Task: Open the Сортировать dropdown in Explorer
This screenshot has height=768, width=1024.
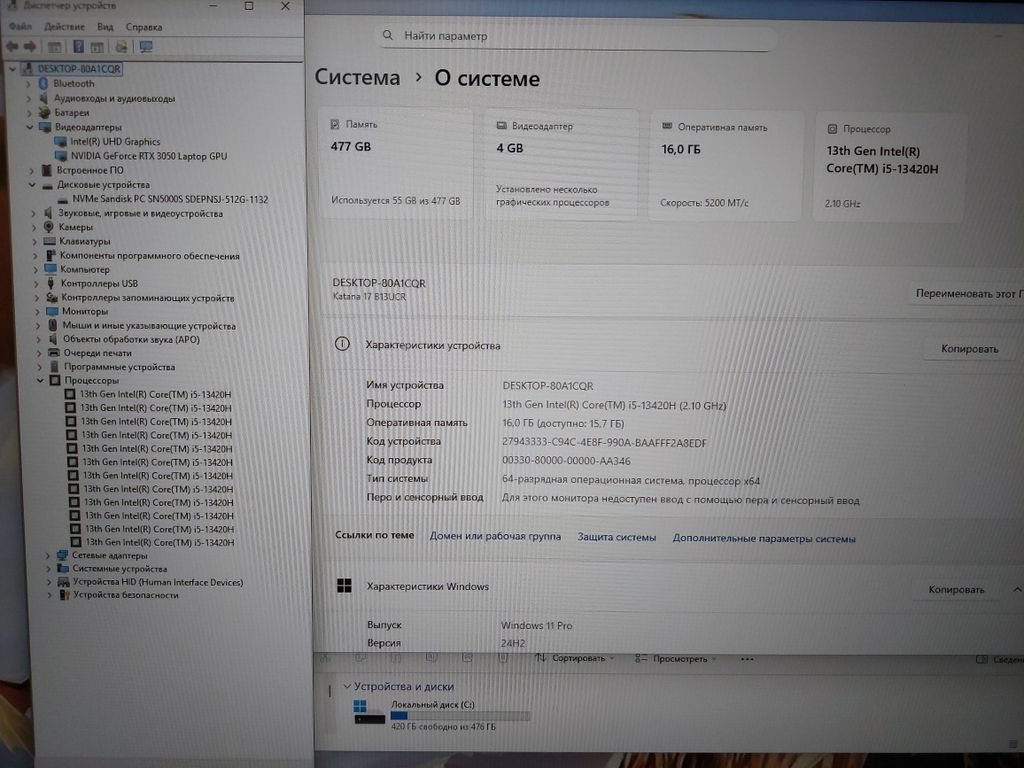Action: click(578, 659)
